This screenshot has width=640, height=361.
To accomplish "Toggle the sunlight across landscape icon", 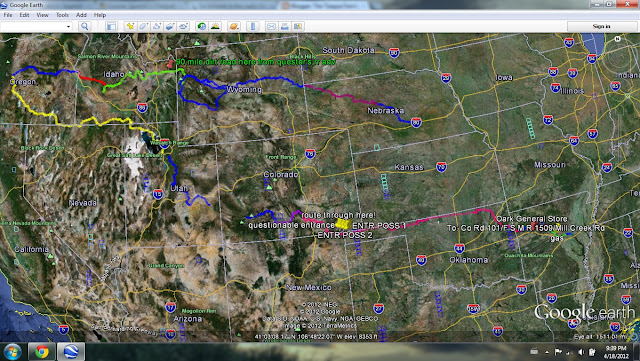I will (215, 27).
